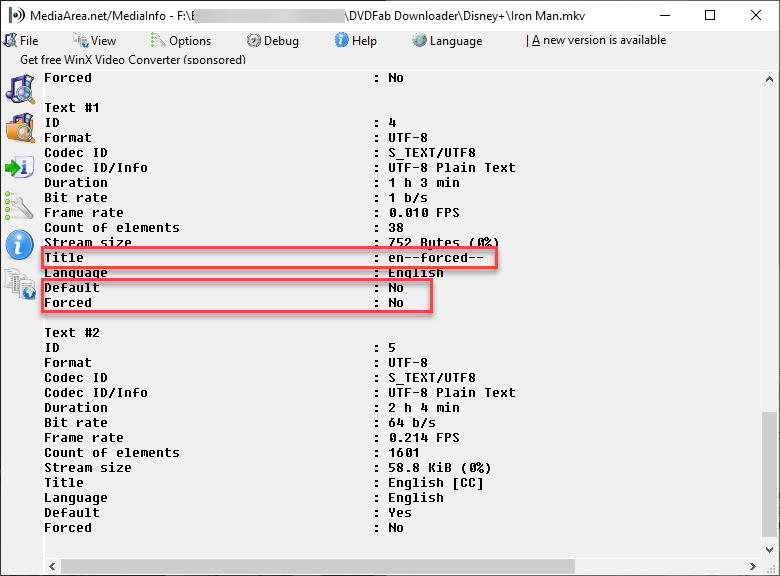Image resolution: width=780 pixels, height=576 pixels.
Task: Click 'Codec ID/Info' label under Text #2
Action: click(x=96, y=392)
